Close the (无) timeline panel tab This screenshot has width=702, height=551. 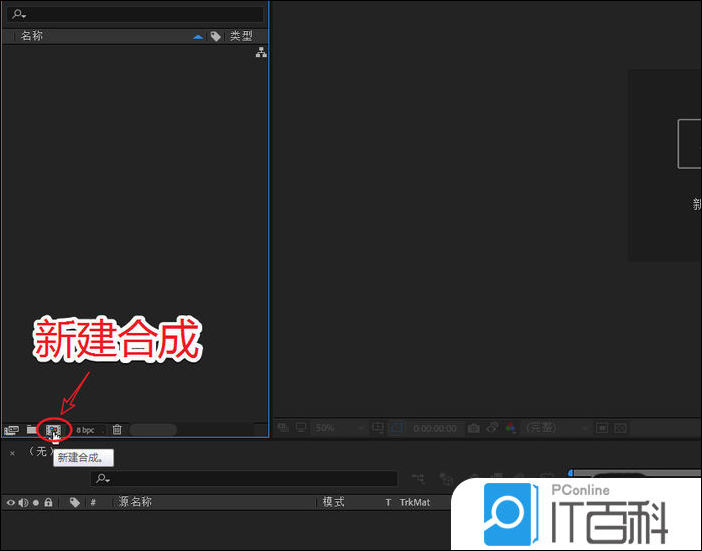pyautogui.click(x=13, y=453)
